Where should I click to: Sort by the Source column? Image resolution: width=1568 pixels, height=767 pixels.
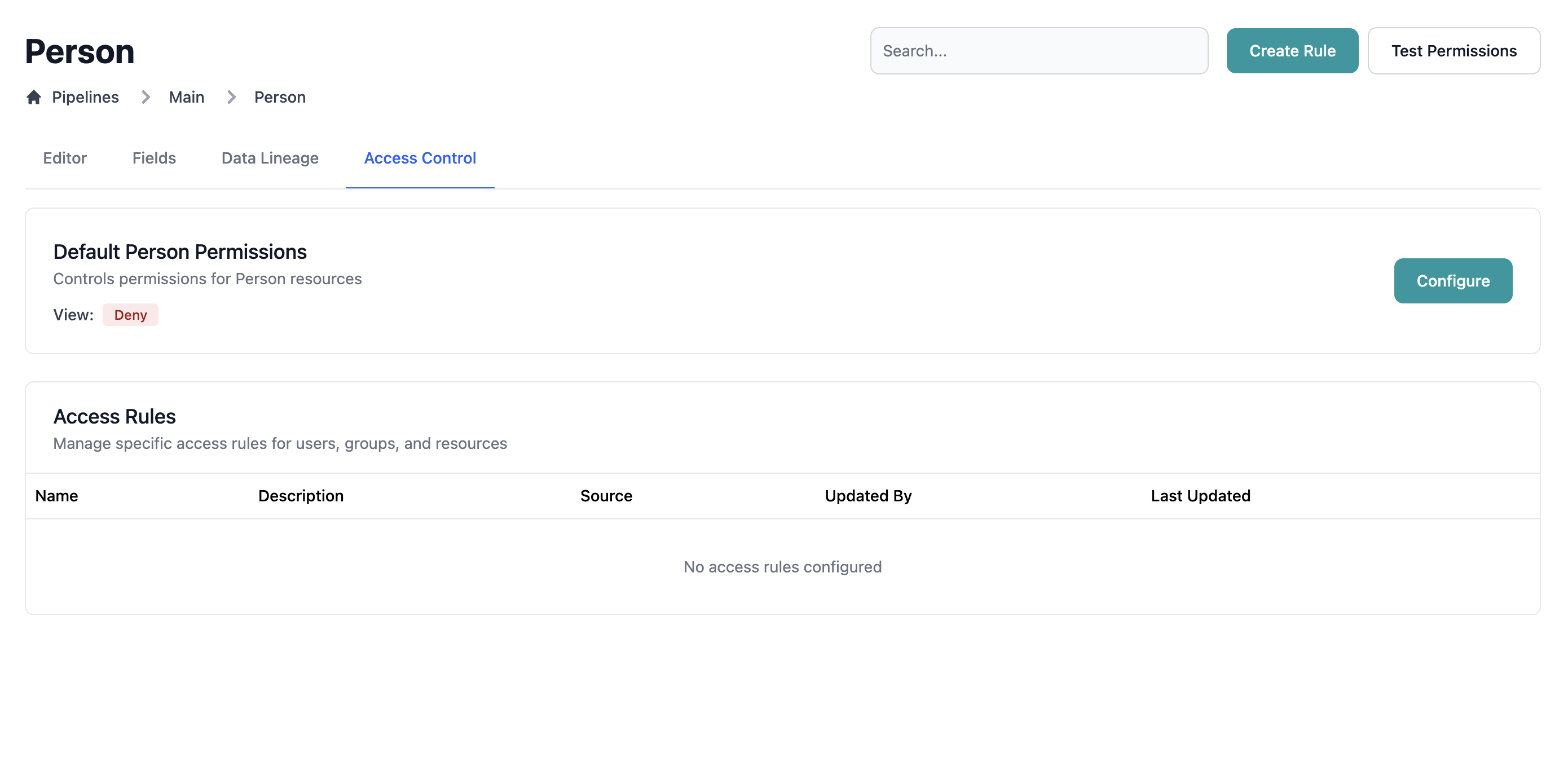point(606,496)
